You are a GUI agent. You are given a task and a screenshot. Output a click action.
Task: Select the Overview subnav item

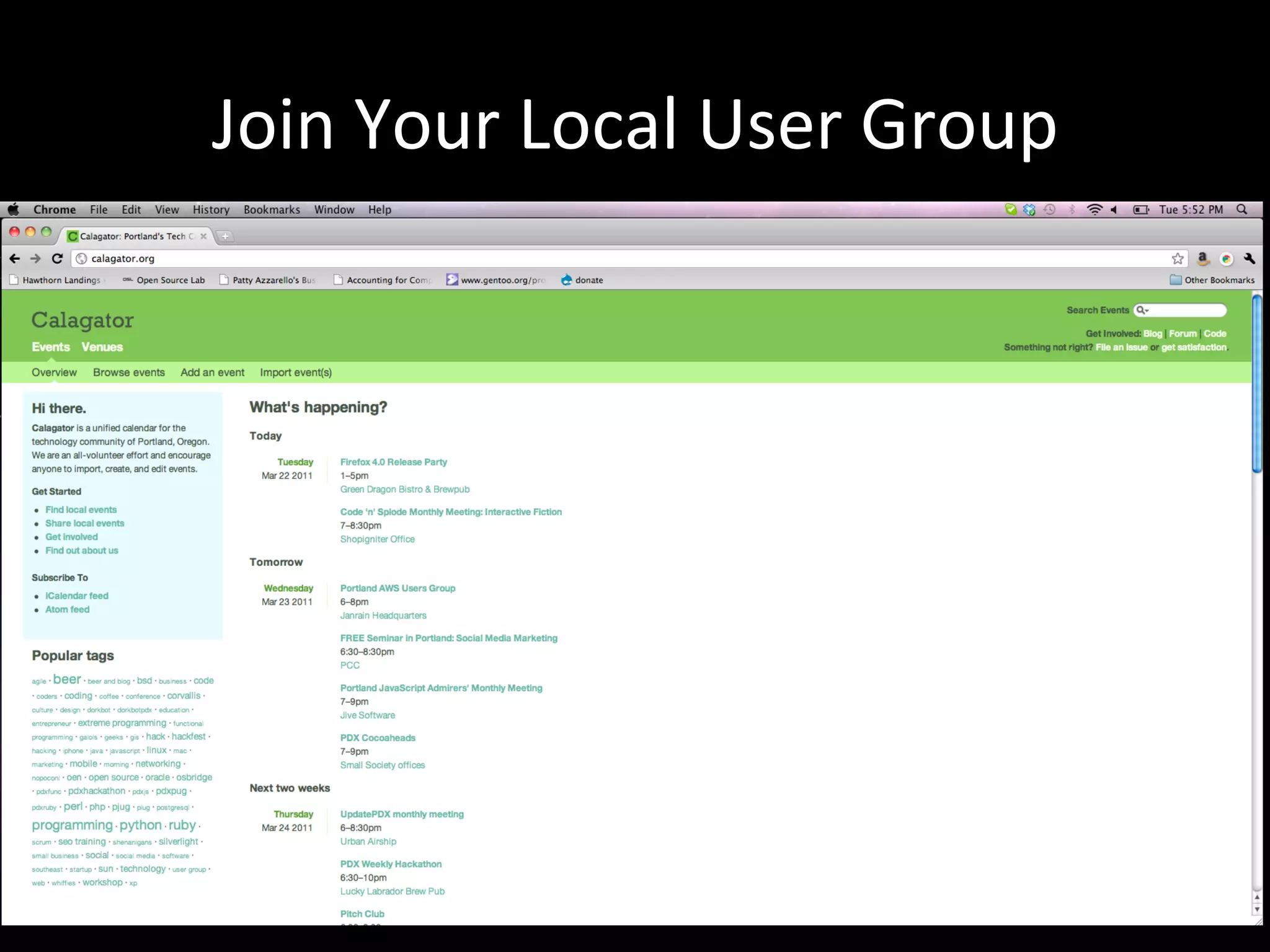coord(54,372)
